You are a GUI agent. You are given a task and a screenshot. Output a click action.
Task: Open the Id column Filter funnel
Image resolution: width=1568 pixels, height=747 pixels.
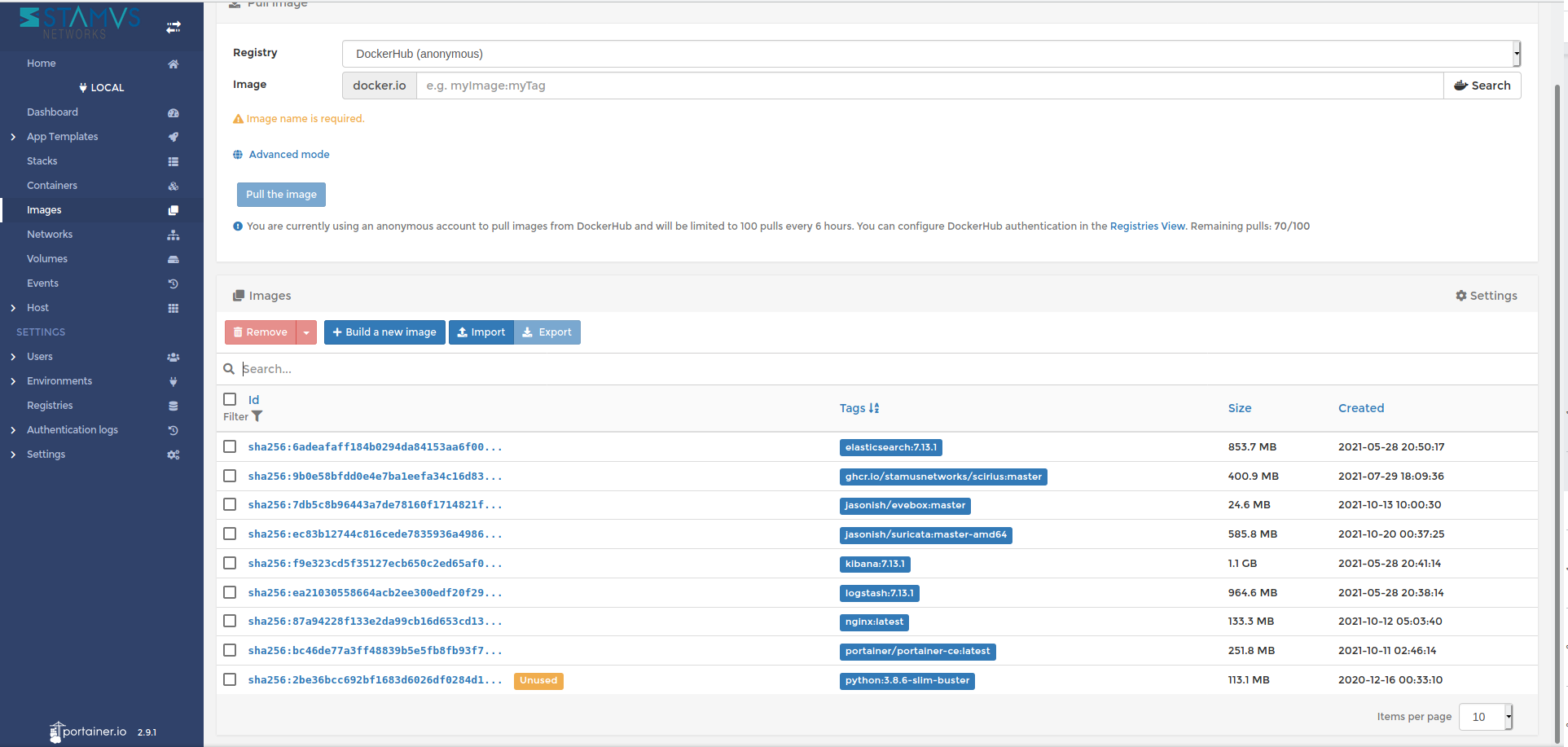point(257,416)
